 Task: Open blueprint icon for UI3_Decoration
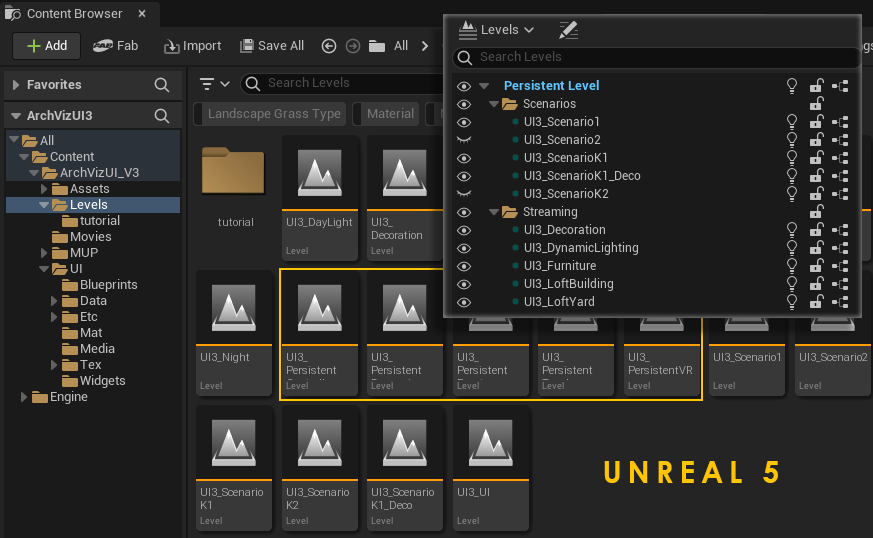click(840, 229)
